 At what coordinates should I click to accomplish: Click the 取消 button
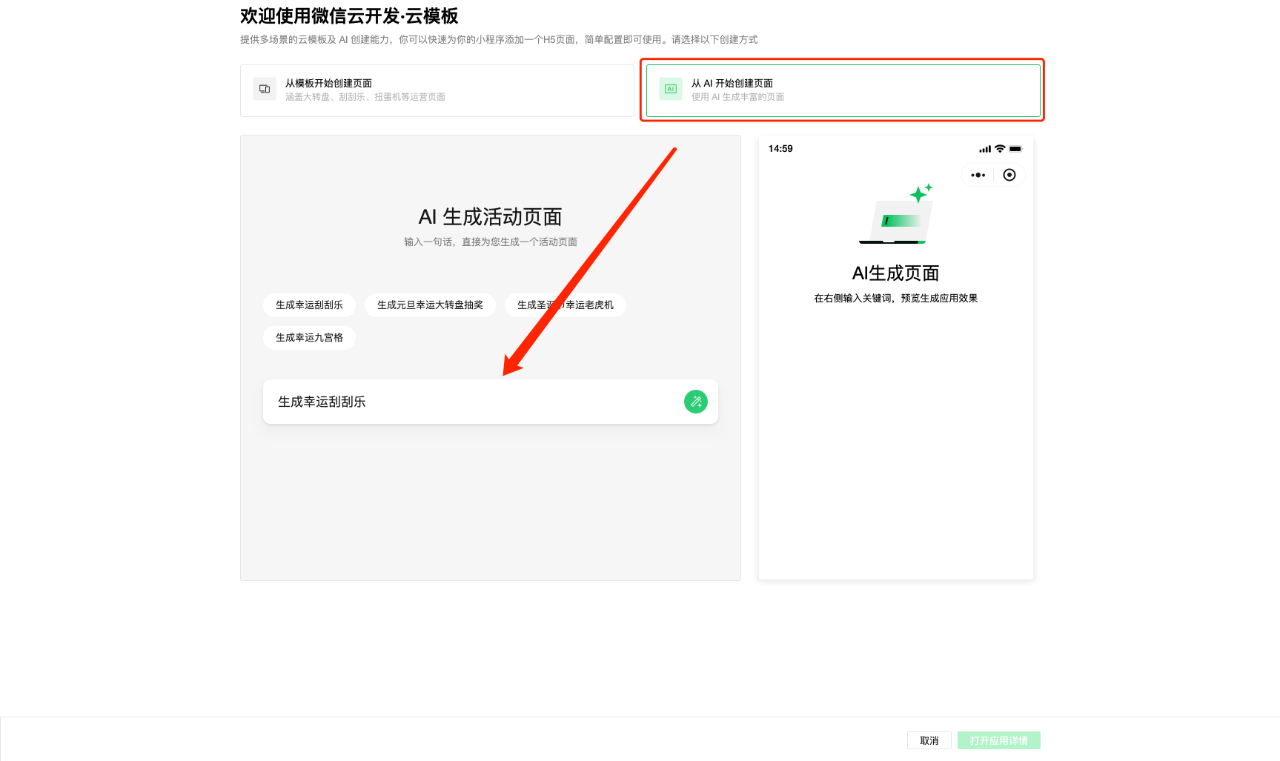(929, 741)
